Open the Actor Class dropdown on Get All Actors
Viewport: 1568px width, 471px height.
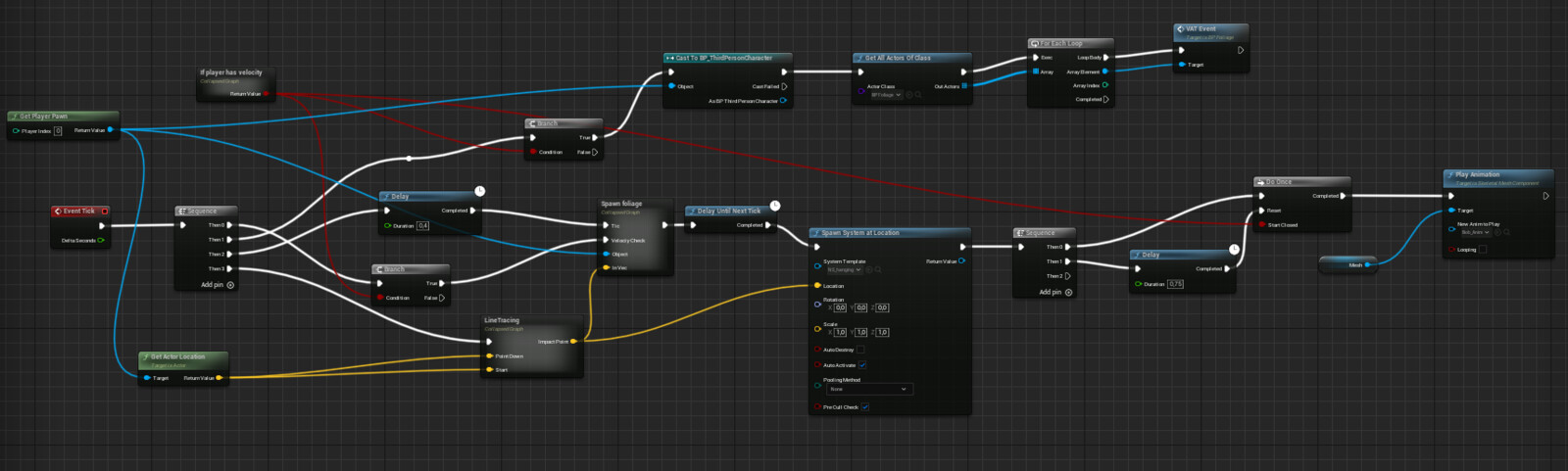886,95
